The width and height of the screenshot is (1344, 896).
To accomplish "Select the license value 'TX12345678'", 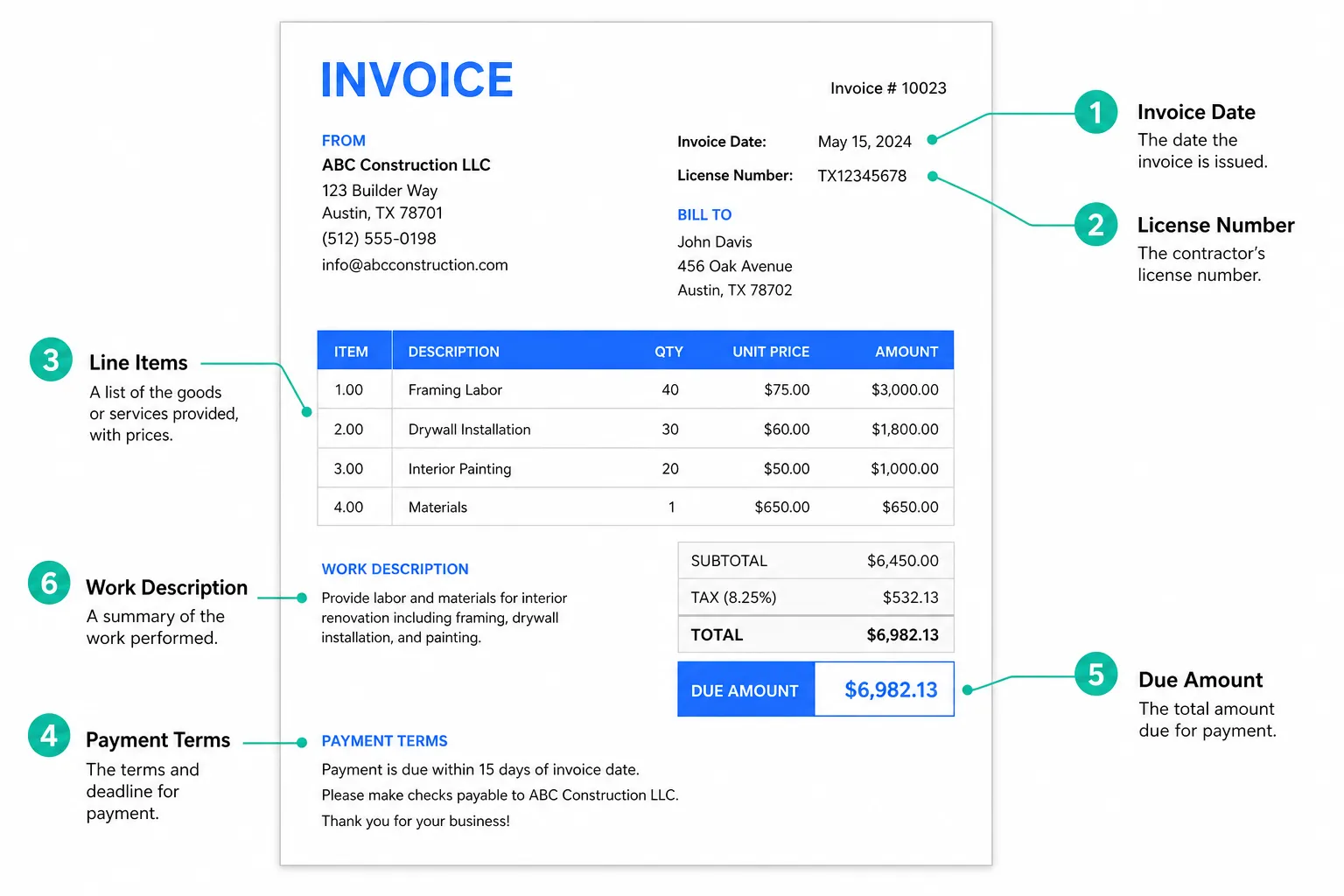I will click(862, 176).
